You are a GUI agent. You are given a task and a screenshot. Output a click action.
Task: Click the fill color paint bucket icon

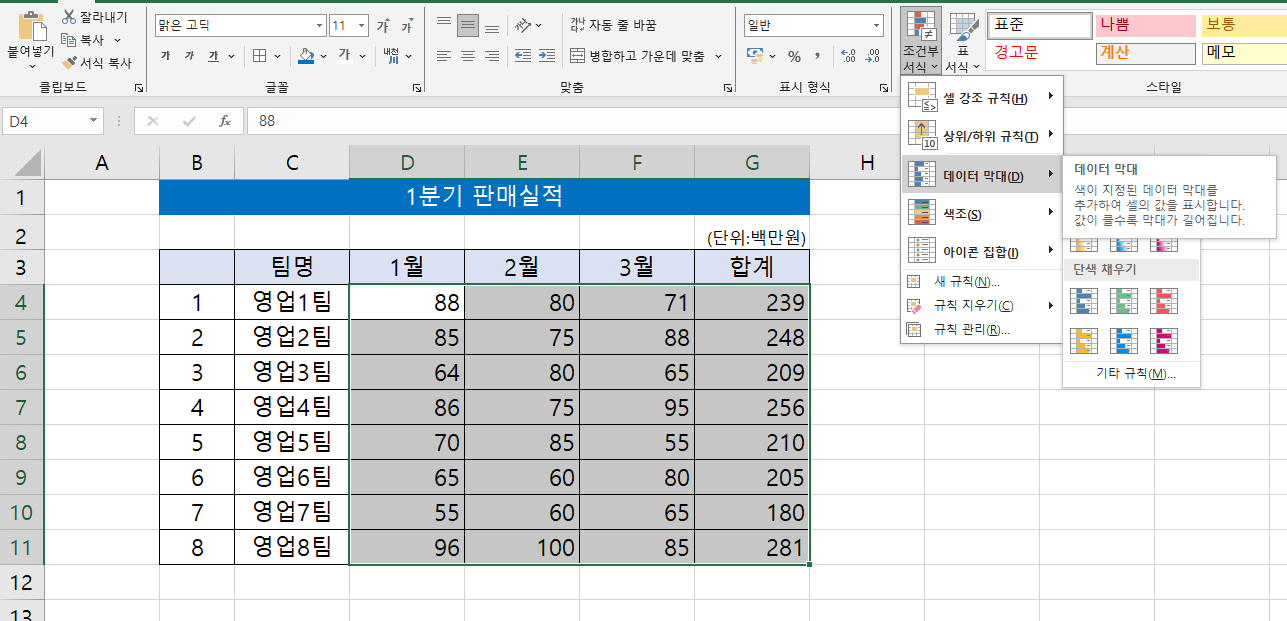point(308,56)
